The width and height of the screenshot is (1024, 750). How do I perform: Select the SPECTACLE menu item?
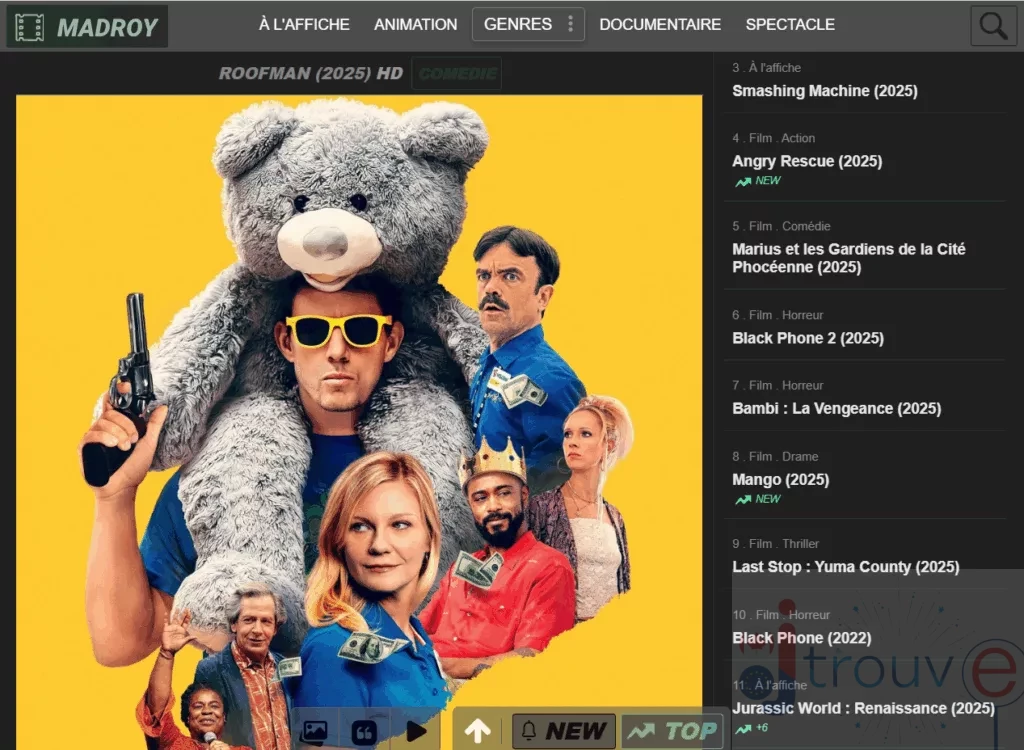(x=790, y=24)
